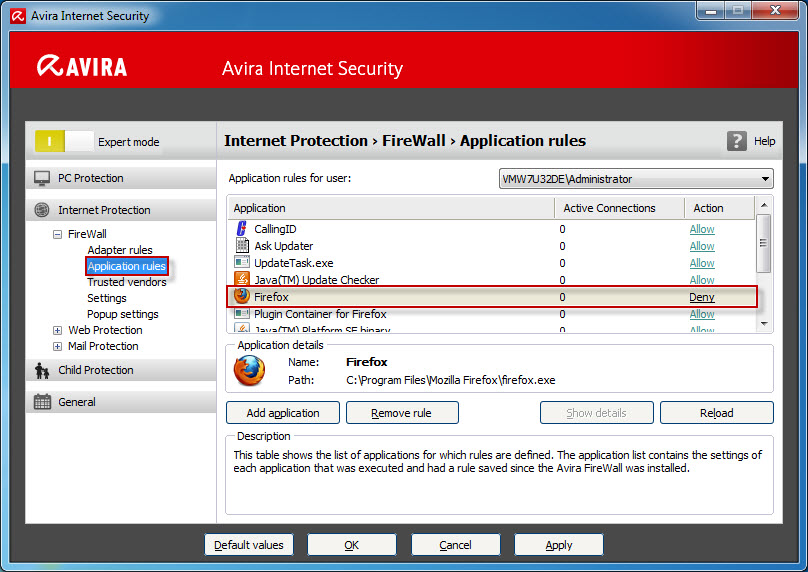Click the Apply button

click(559, 545)
